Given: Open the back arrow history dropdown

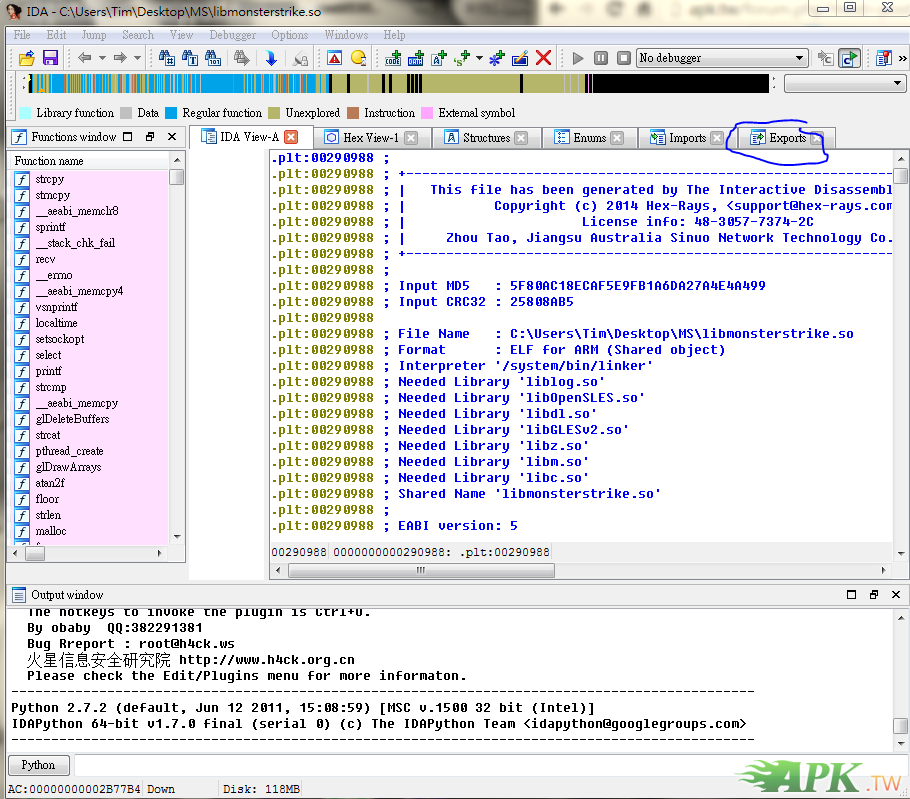Looking at the screenshot, I should pyautogui.click(x=101, y=58).
